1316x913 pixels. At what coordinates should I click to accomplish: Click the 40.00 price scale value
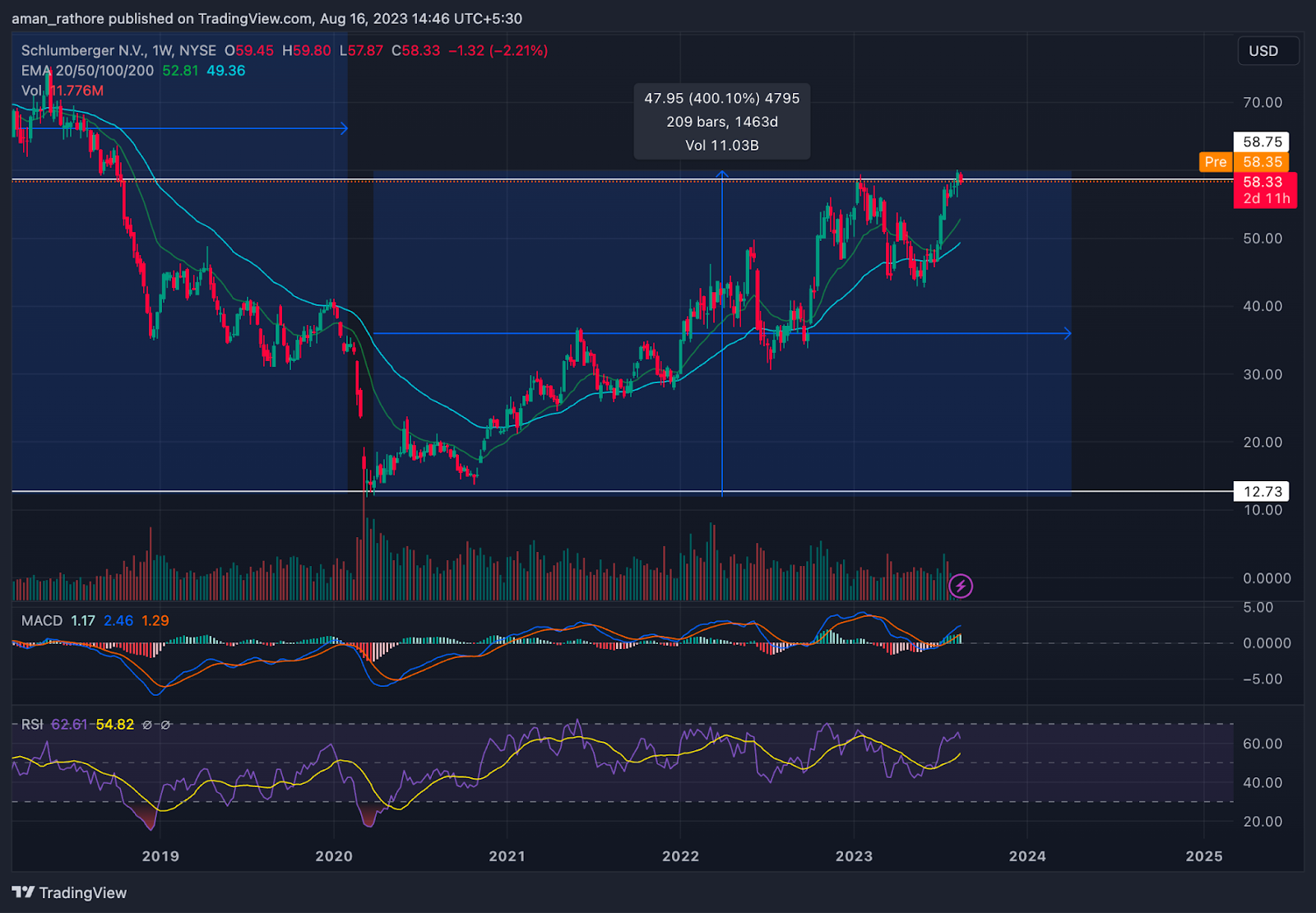coord(1263,306)
